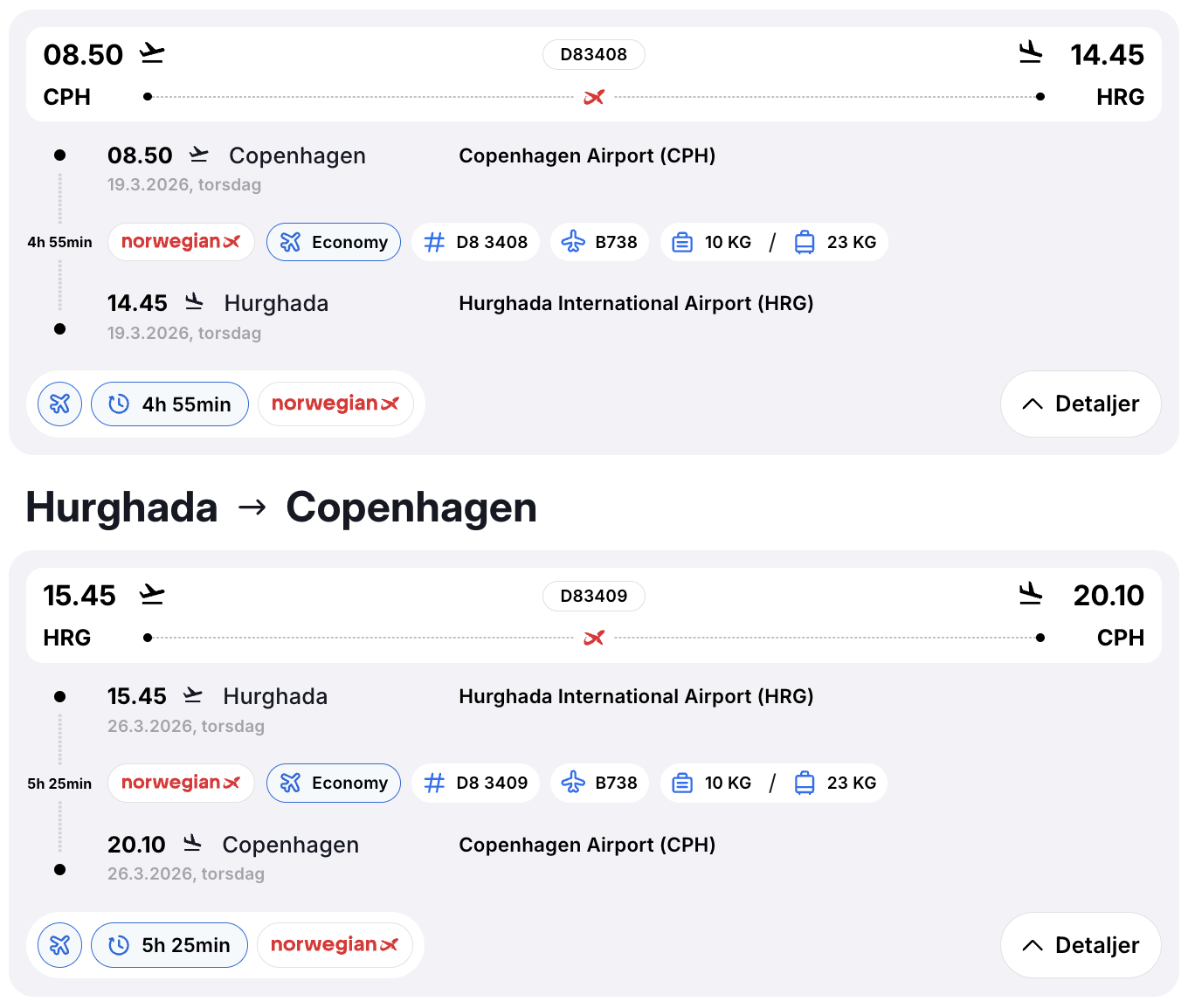
Task: Click the 4h 55min duration pill
Action: (x=169, y=404)
